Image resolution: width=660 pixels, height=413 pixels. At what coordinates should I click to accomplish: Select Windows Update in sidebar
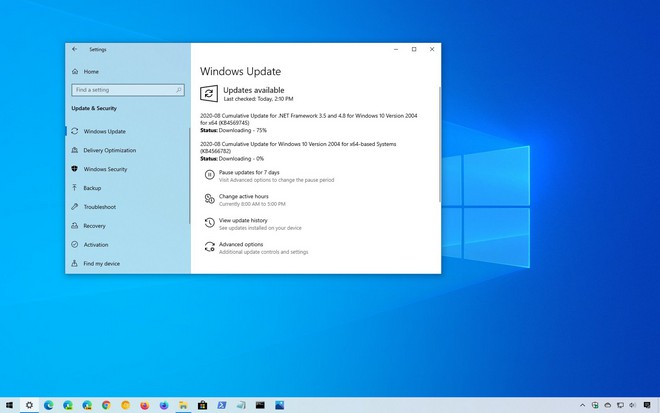point(104,131)
